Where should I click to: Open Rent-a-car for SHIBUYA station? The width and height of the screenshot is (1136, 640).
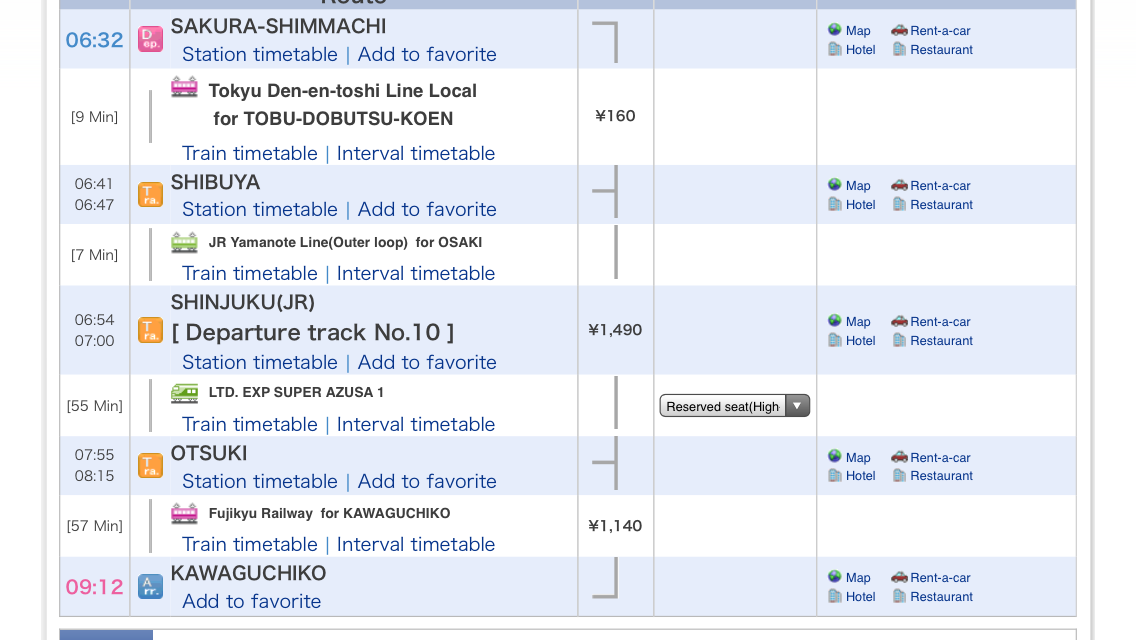931,186
